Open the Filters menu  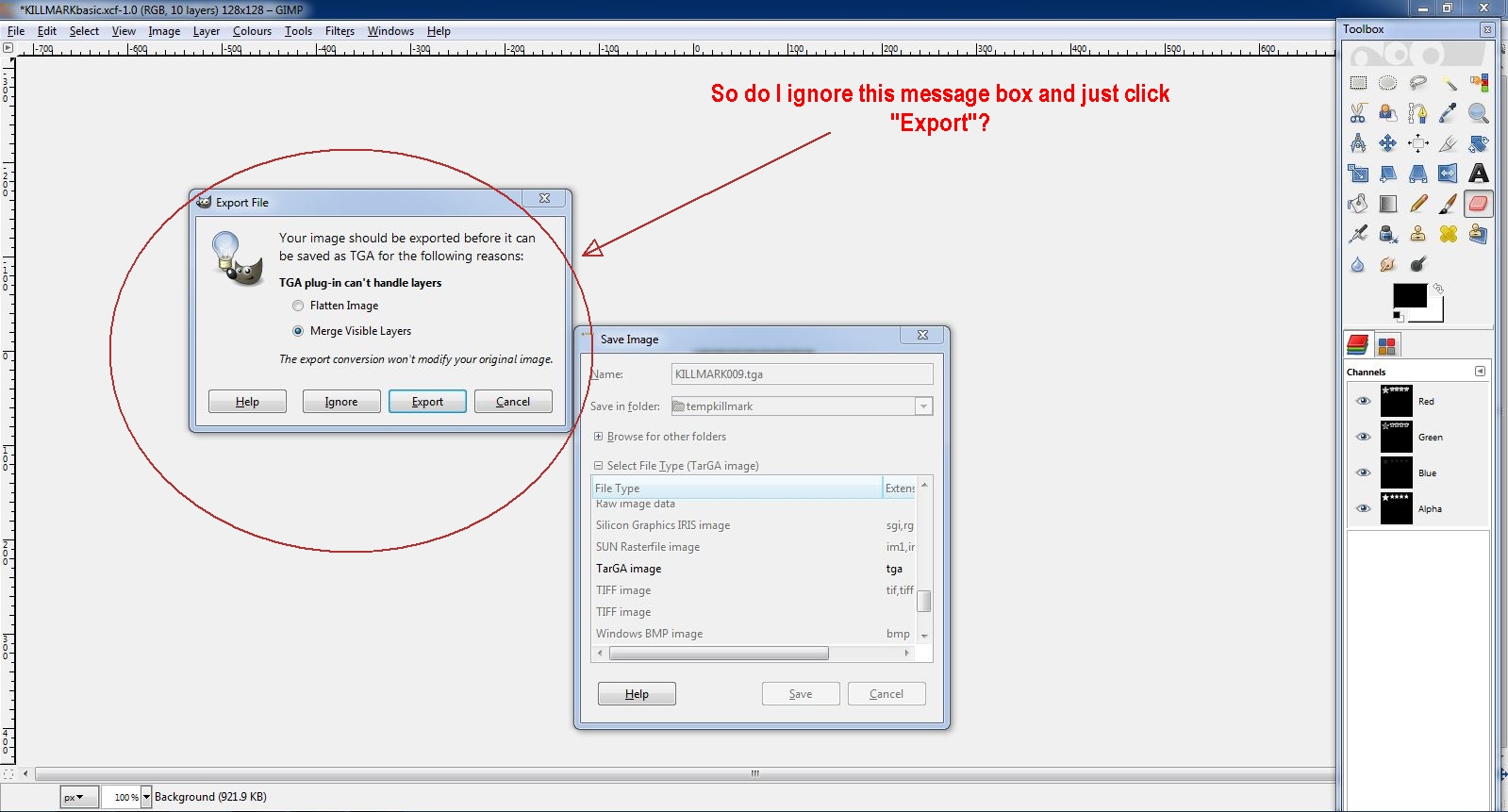click(340, 31)
